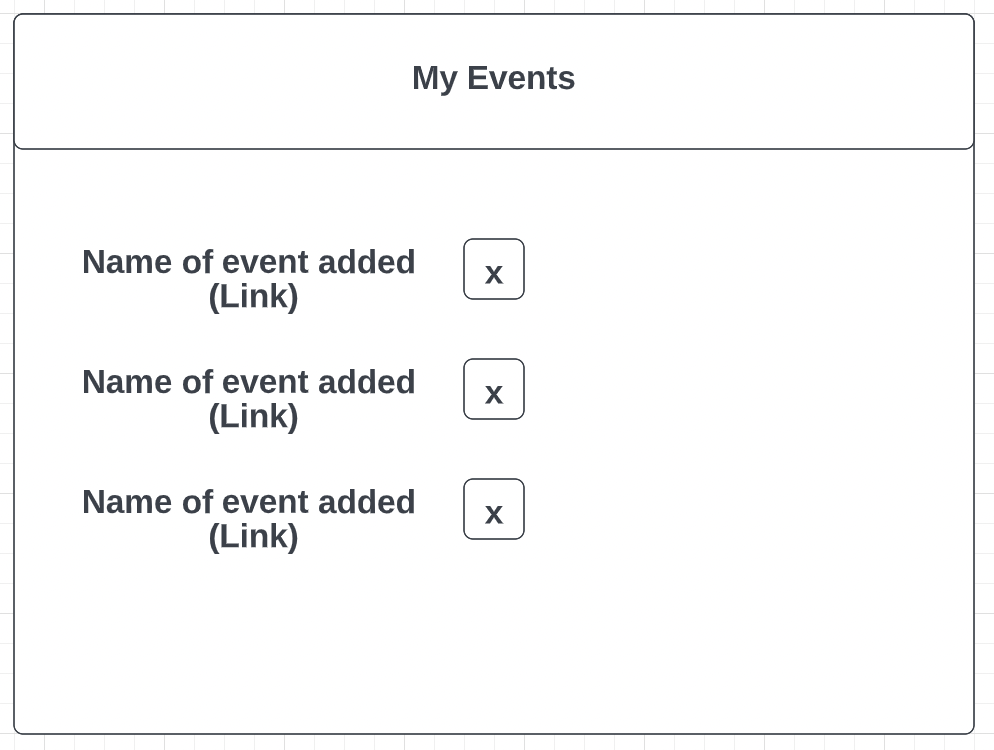The image size is (994, 750).
Task: Select the word "My" in the title
Action: click(x=435, y=79)
